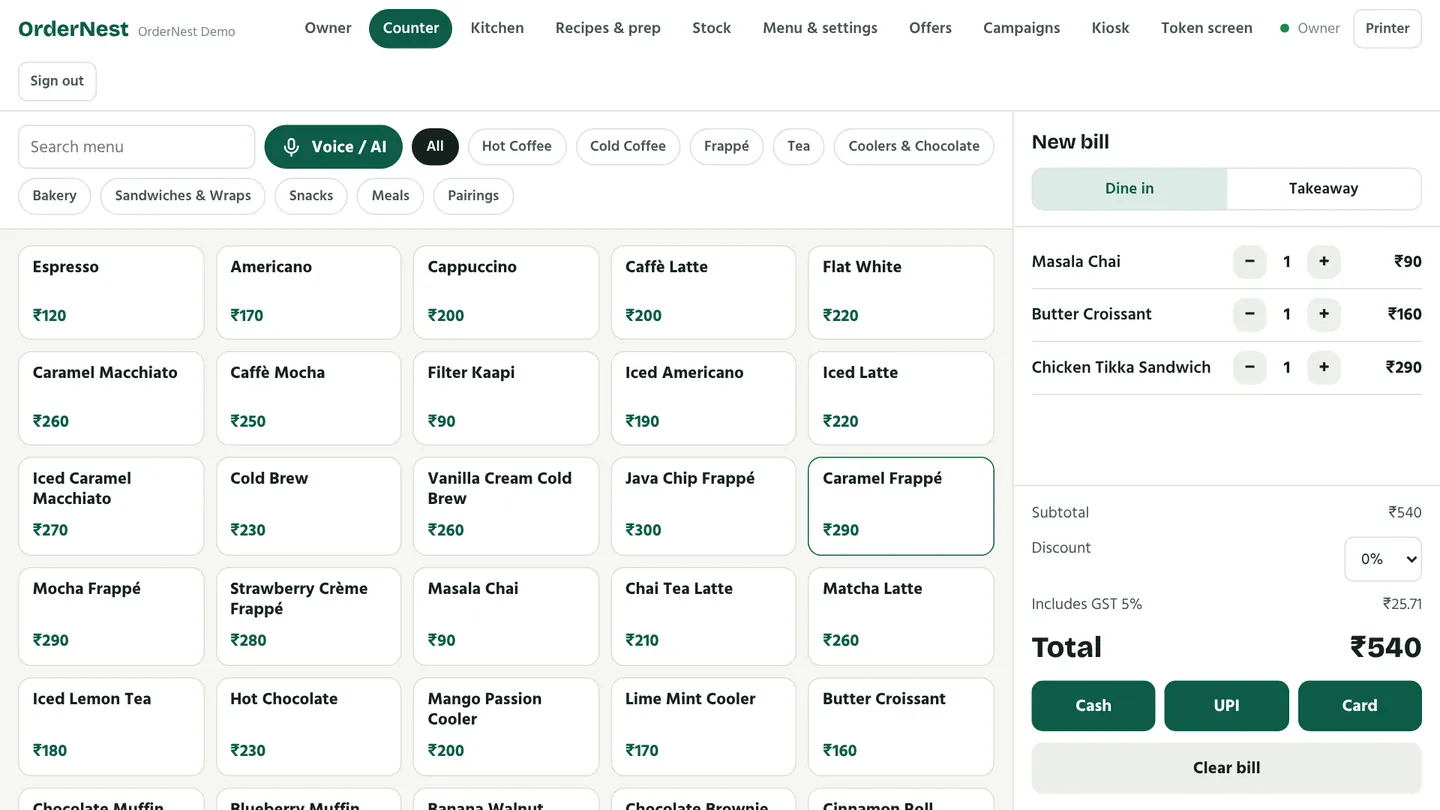This screenshot has width=1440, height=810.
Task: Open Menu & settings
Action: [820, 28]
